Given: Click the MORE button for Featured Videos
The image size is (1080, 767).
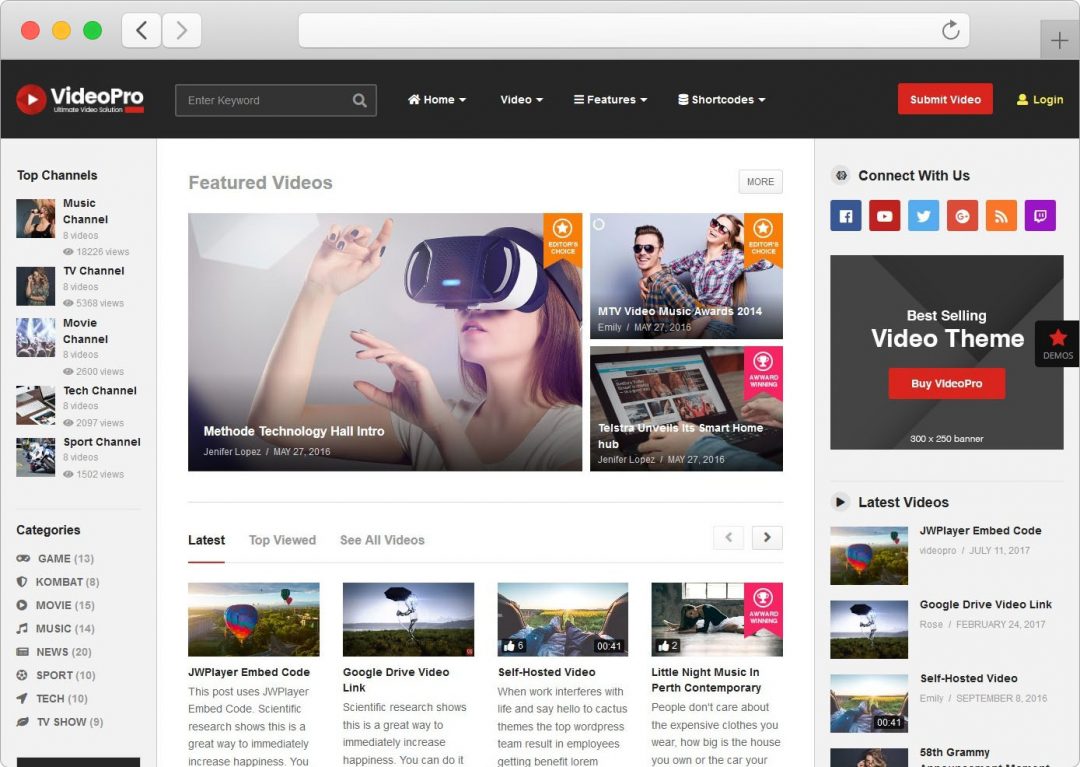Looking at the screenshot, I should click(760, 182).
